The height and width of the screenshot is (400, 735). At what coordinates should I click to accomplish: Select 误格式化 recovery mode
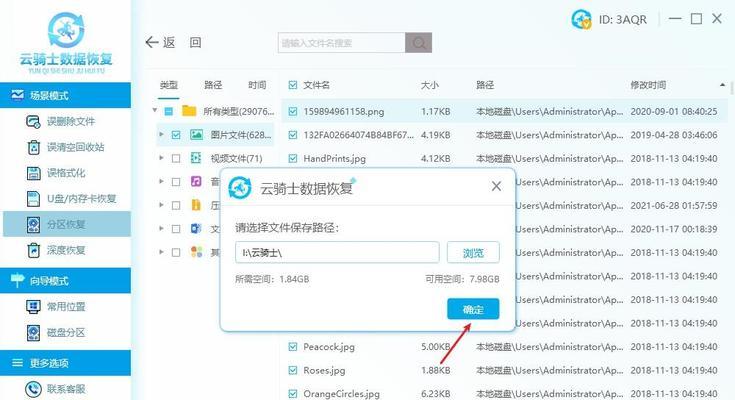pos(67,173)
